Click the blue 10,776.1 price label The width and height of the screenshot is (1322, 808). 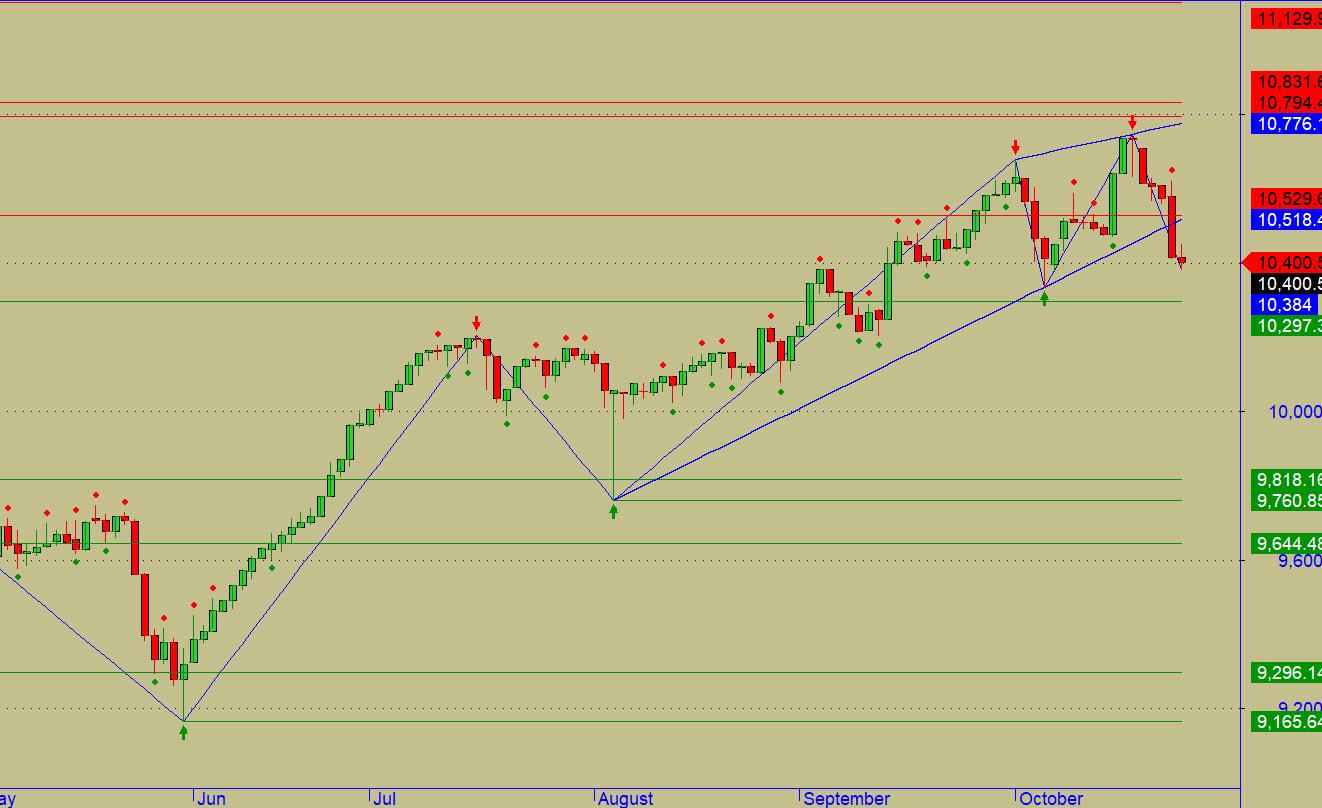1288,124
